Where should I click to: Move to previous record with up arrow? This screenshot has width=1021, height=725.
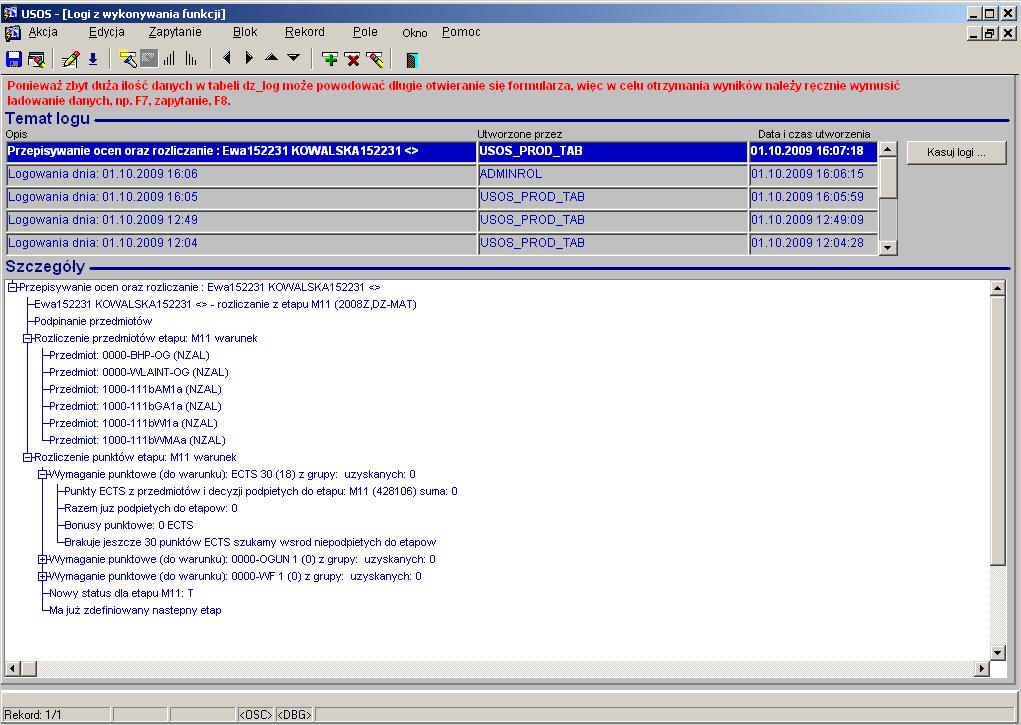272,58
